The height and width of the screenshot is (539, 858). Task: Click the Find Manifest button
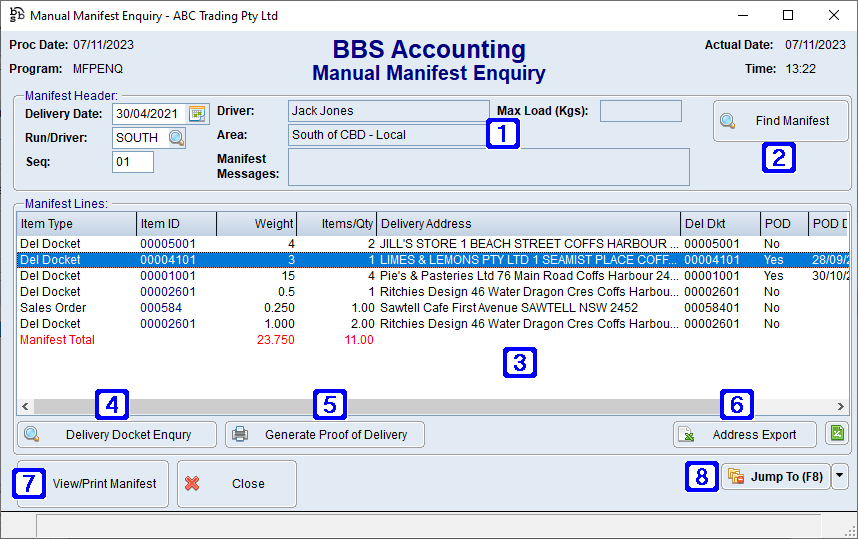(x=780, y=121)
